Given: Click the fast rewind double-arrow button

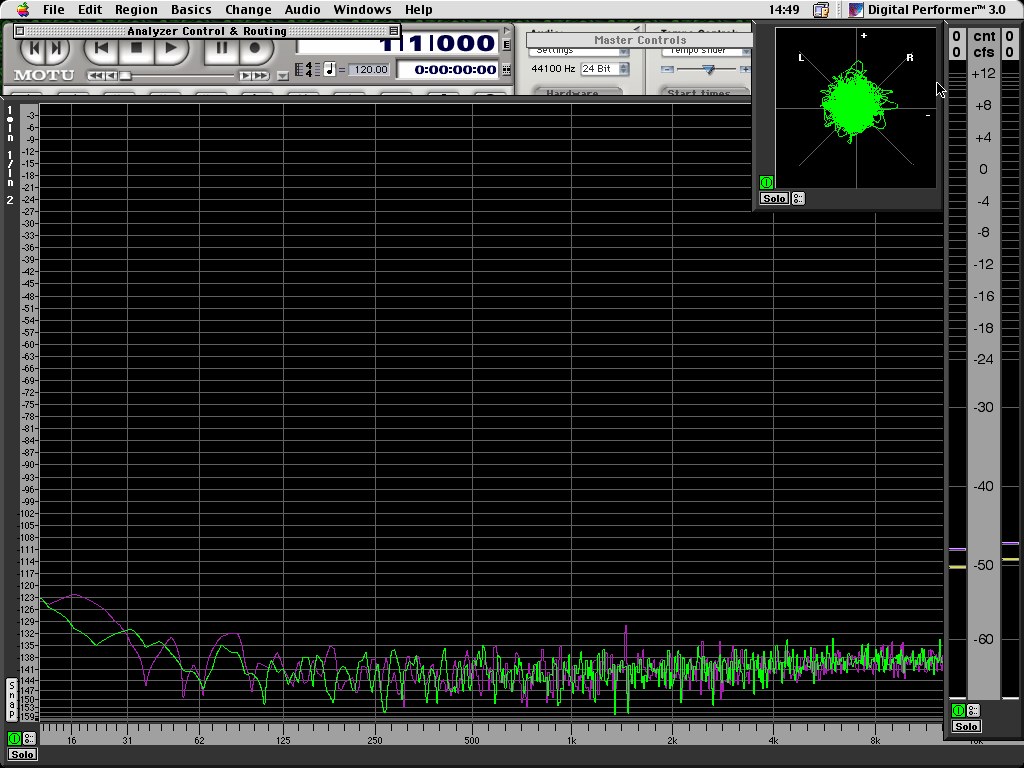Looking at the screenshot, I should (x=95, y=76).
